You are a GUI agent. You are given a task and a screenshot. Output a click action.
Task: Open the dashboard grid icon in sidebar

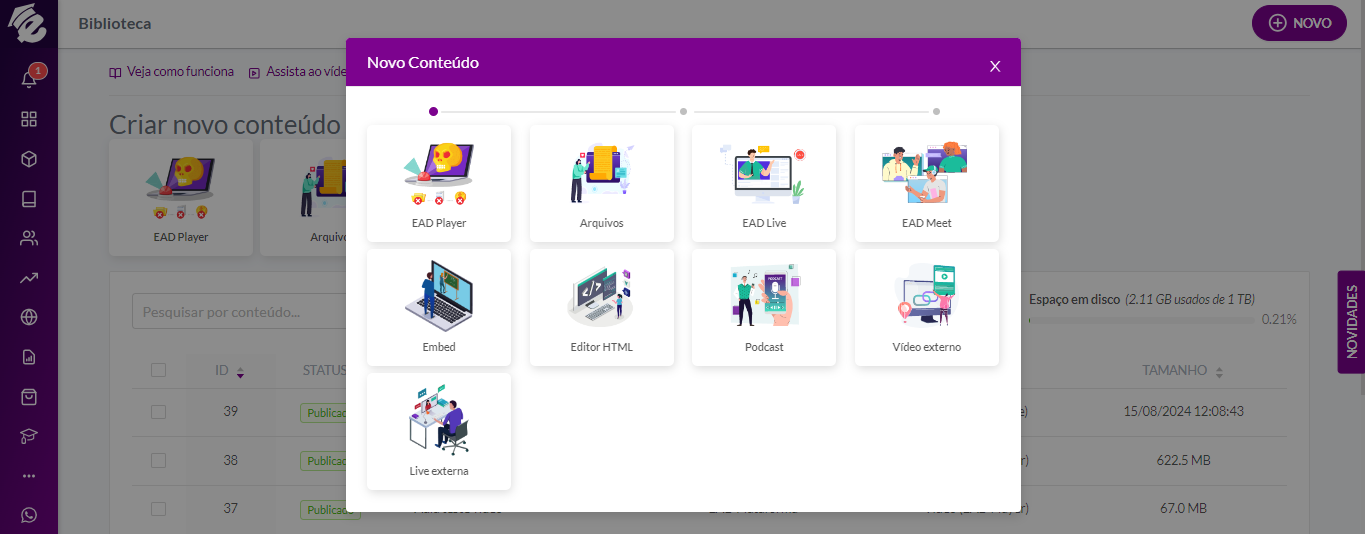(x=29, y=119)
